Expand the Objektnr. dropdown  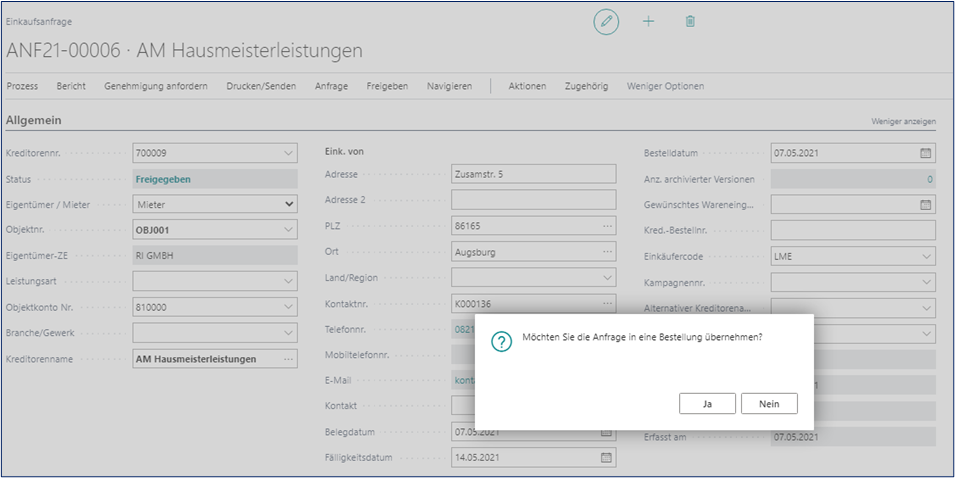pos(288,230)
